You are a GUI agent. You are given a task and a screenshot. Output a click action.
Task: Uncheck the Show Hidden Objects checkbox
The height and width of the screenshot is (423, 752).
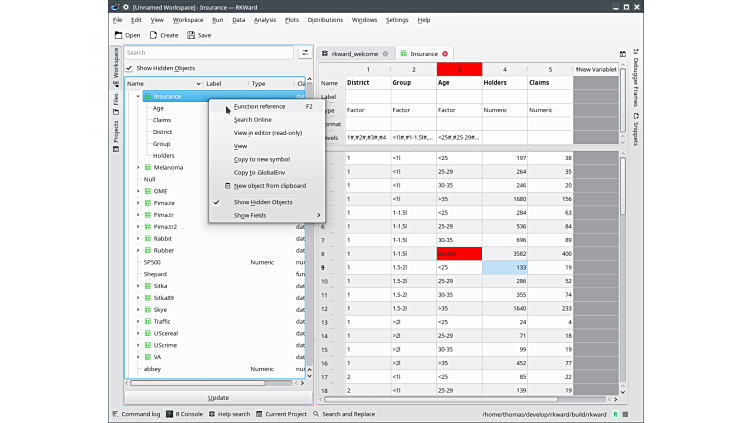click(130, 68)
